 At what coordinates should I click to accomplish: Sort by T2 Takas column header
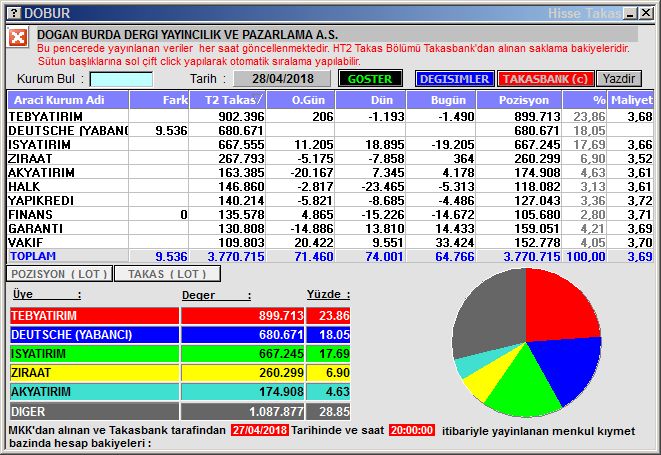click(228, 100)
